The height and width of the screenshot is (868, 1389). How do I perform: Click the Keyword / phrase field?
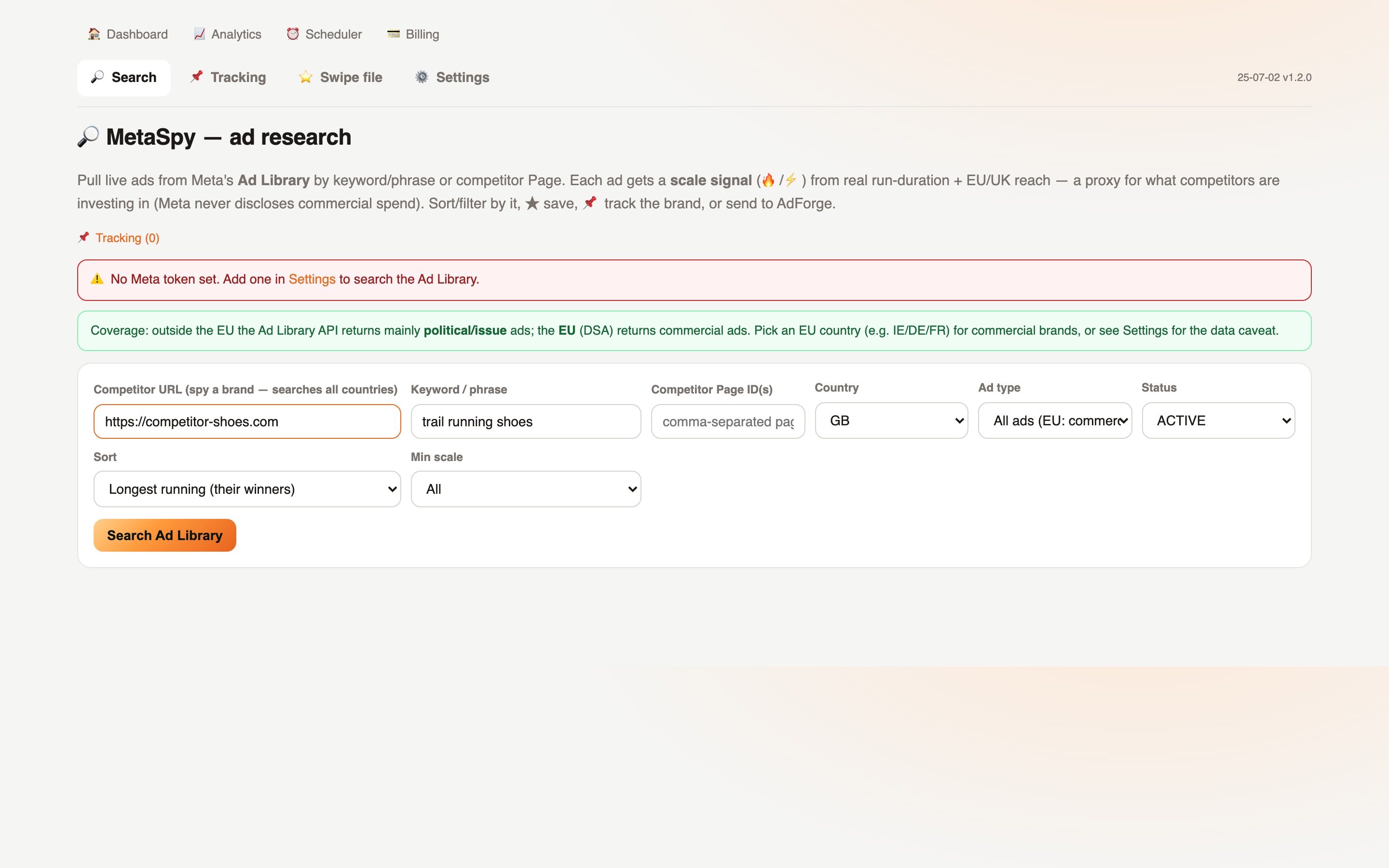526,421
